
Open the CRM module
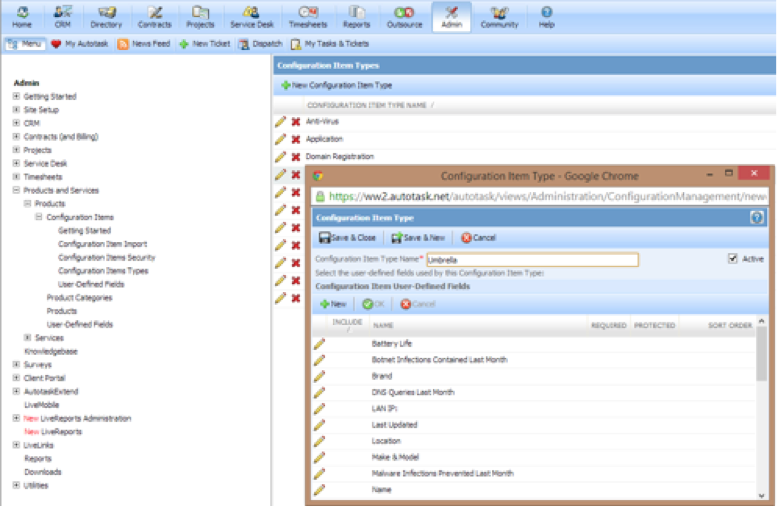(x=62, y=17)
